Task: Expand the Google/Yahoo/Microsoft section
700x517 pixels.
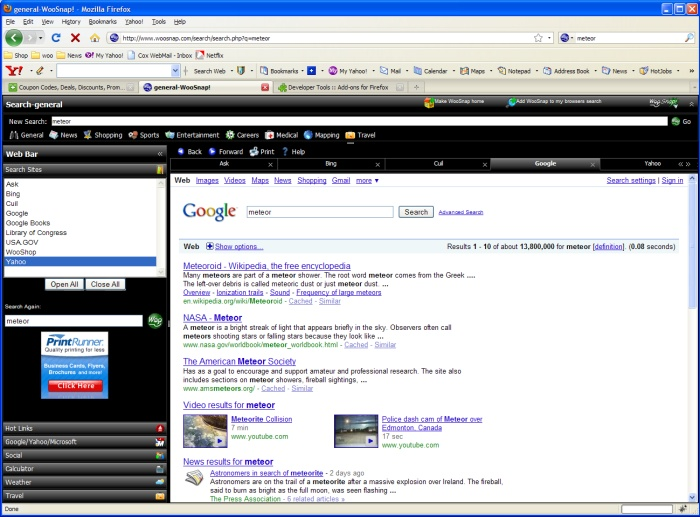Action: (84, 442)
